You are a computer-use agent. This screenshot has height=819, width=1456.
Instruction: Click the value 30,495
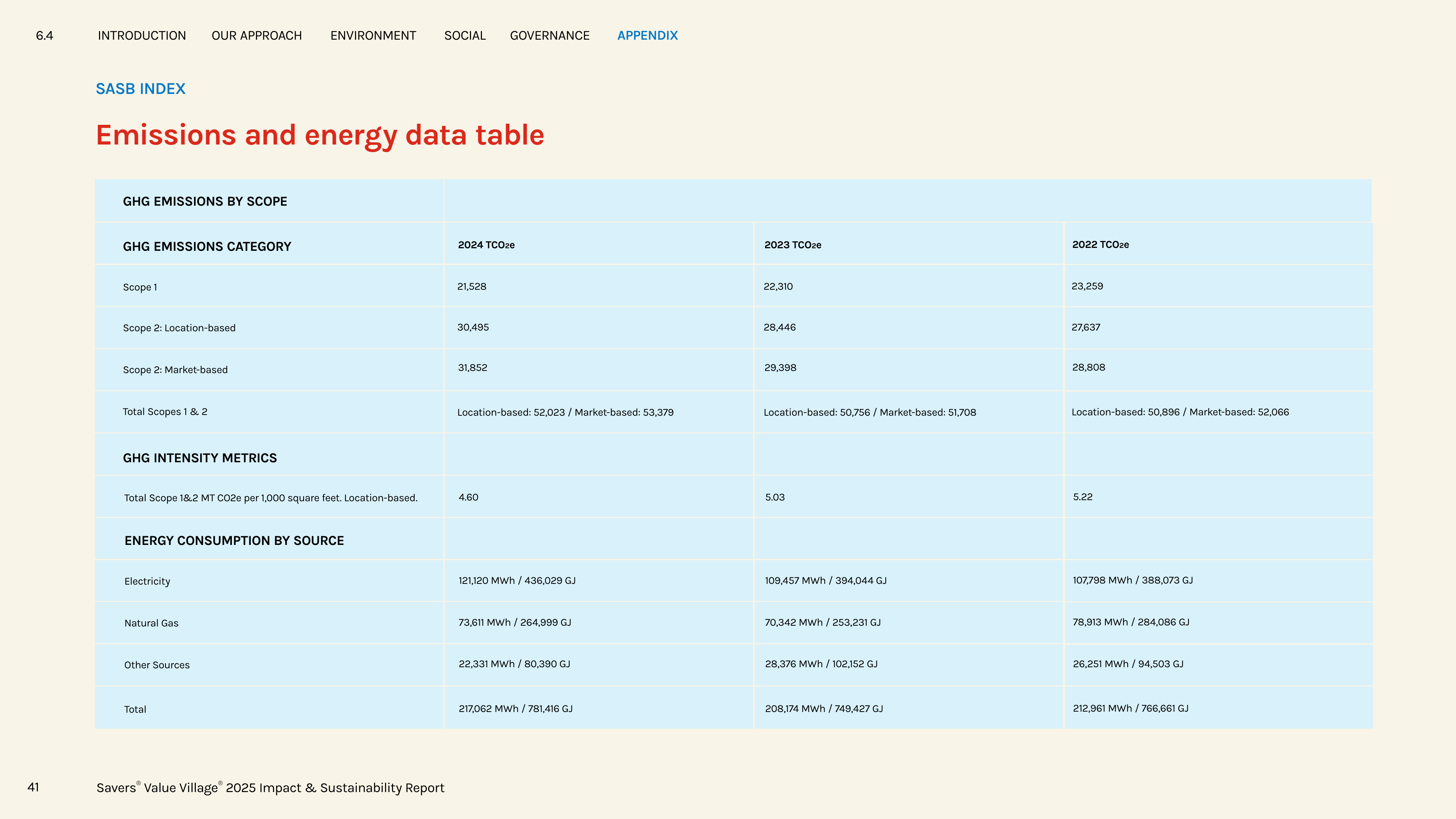(x=473, y=327)
